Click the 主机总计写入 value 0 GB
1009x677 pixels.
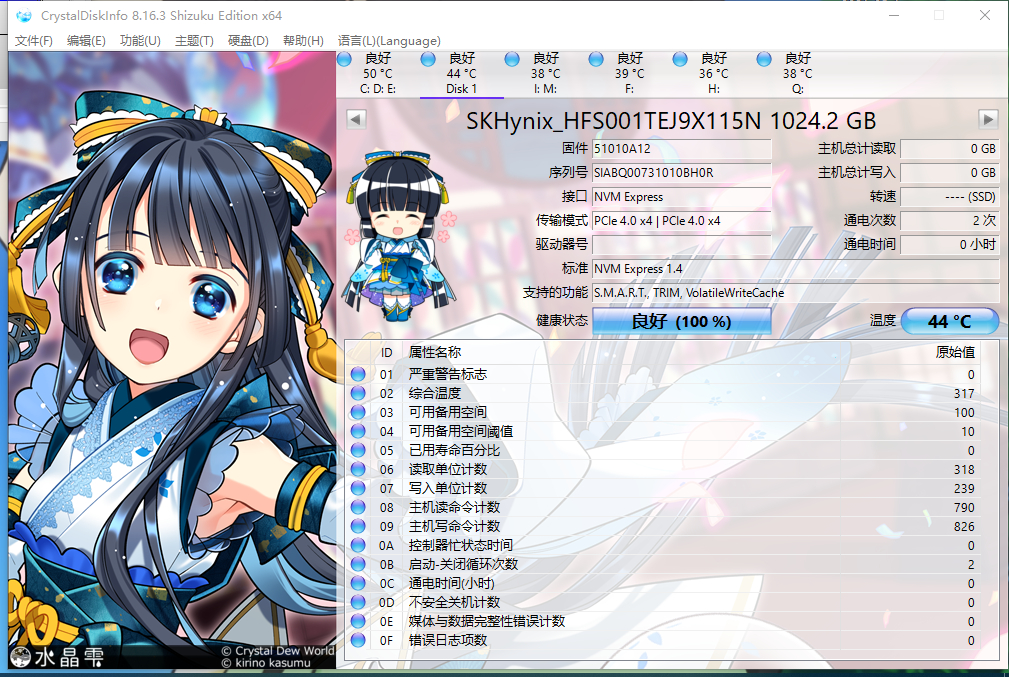(x=950, y=172)
